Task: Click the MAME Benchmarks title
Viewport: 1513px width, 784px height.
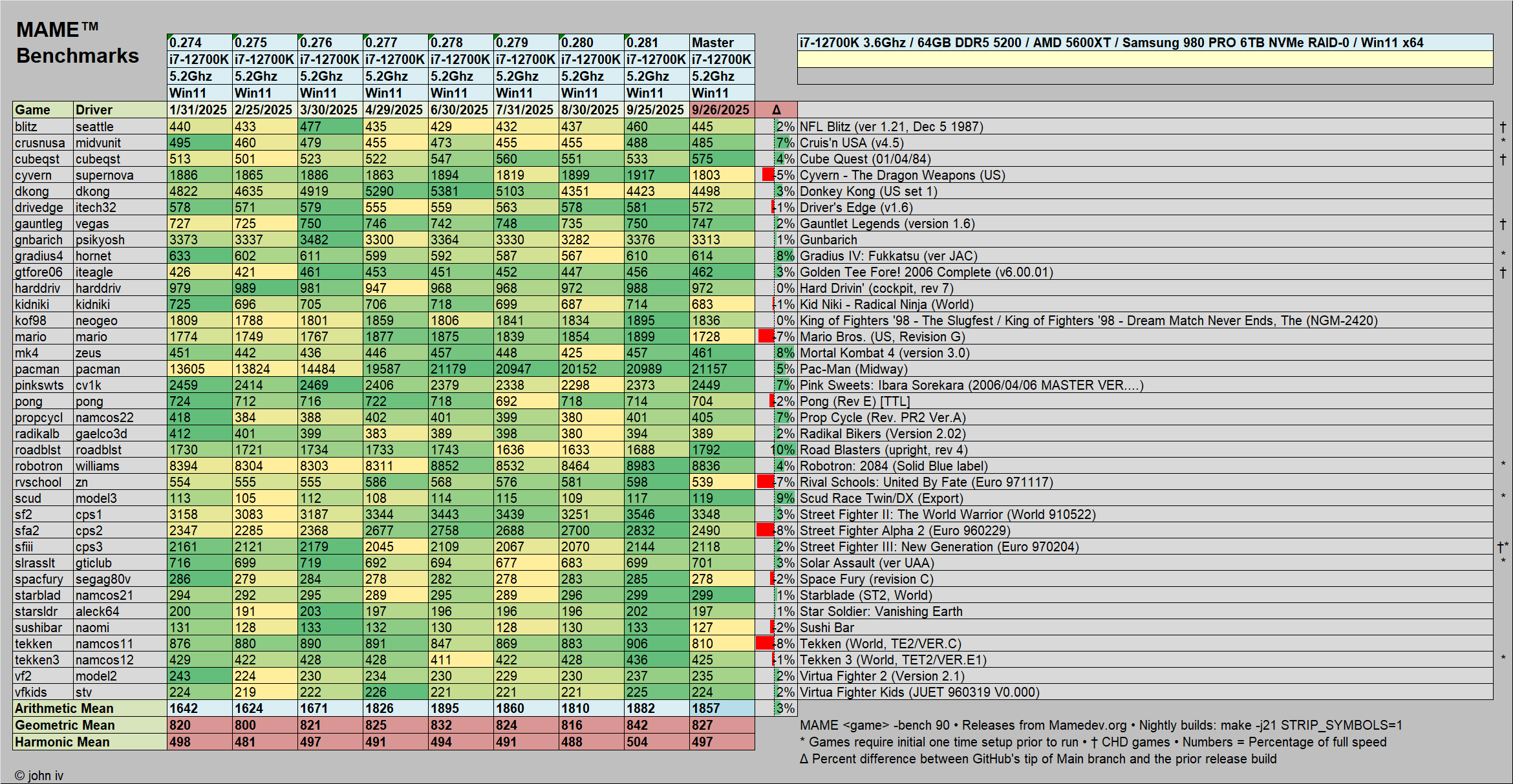Action: (78, 43)
